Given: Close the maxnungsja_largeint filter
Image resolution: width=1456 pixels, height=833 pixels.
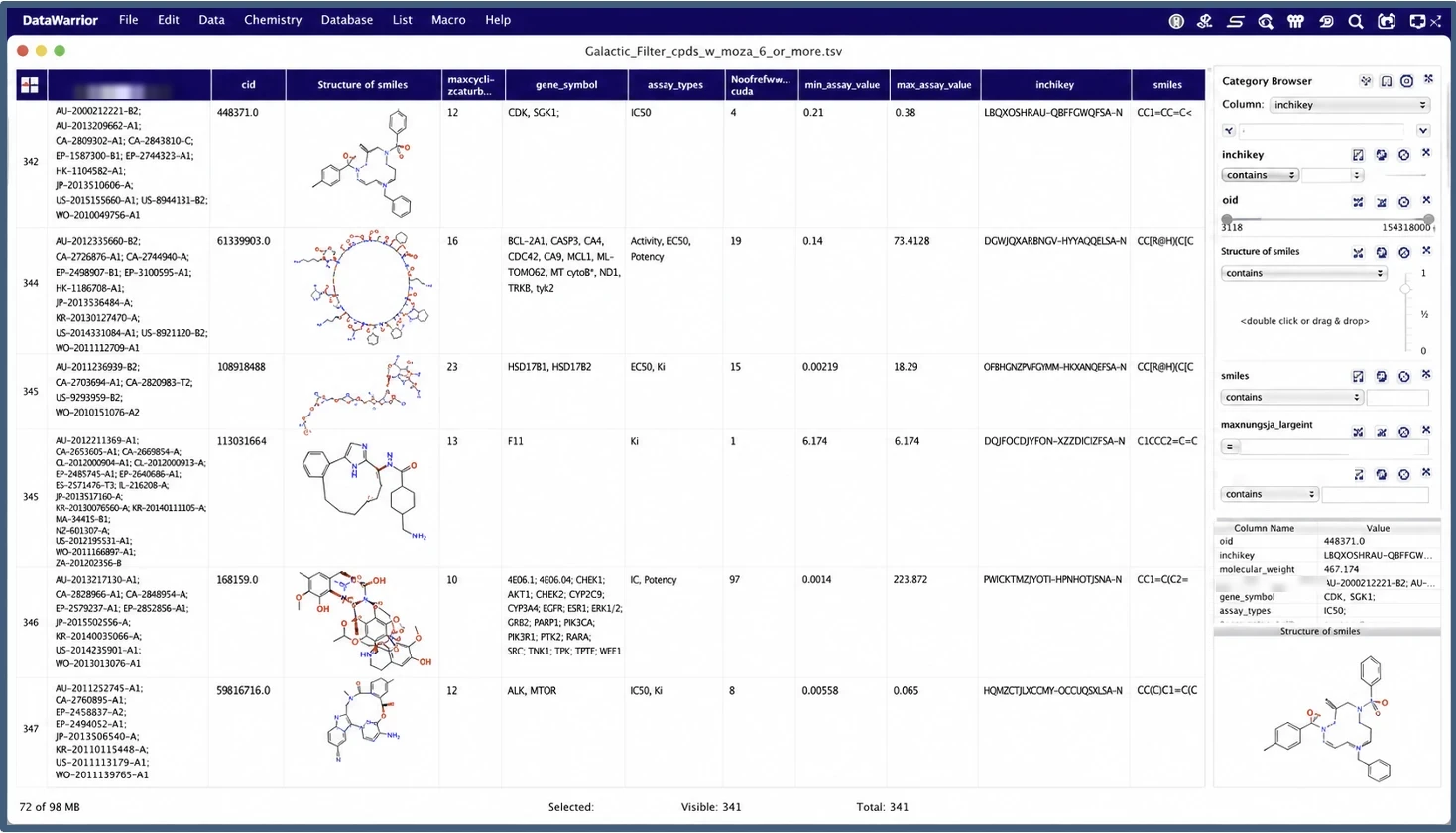Looking at the screenshot, I should click(1426, 431).
